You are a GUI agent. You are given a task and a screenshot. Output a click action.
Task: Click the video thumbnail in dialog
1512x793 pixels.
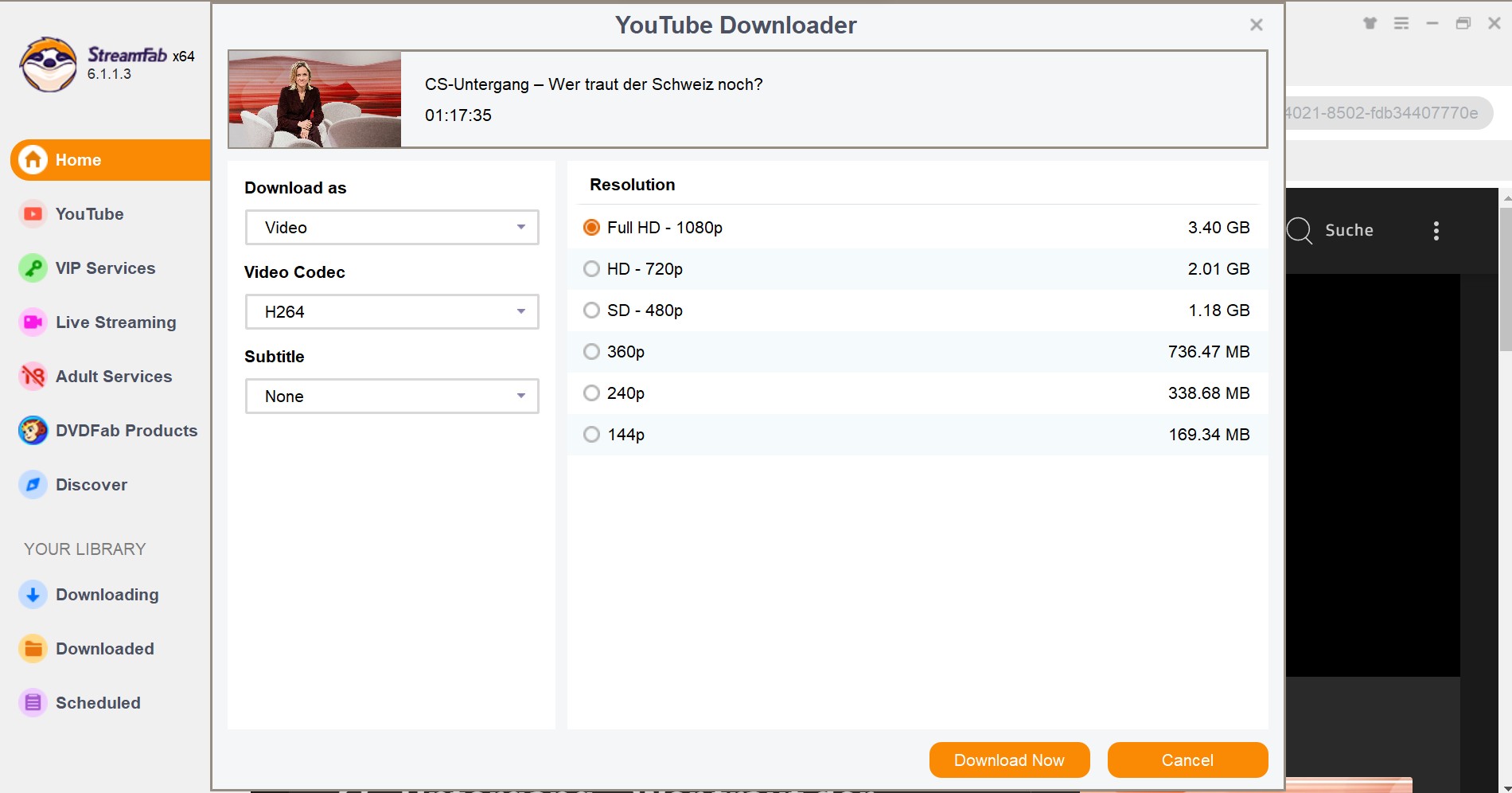tap(315, 100)
